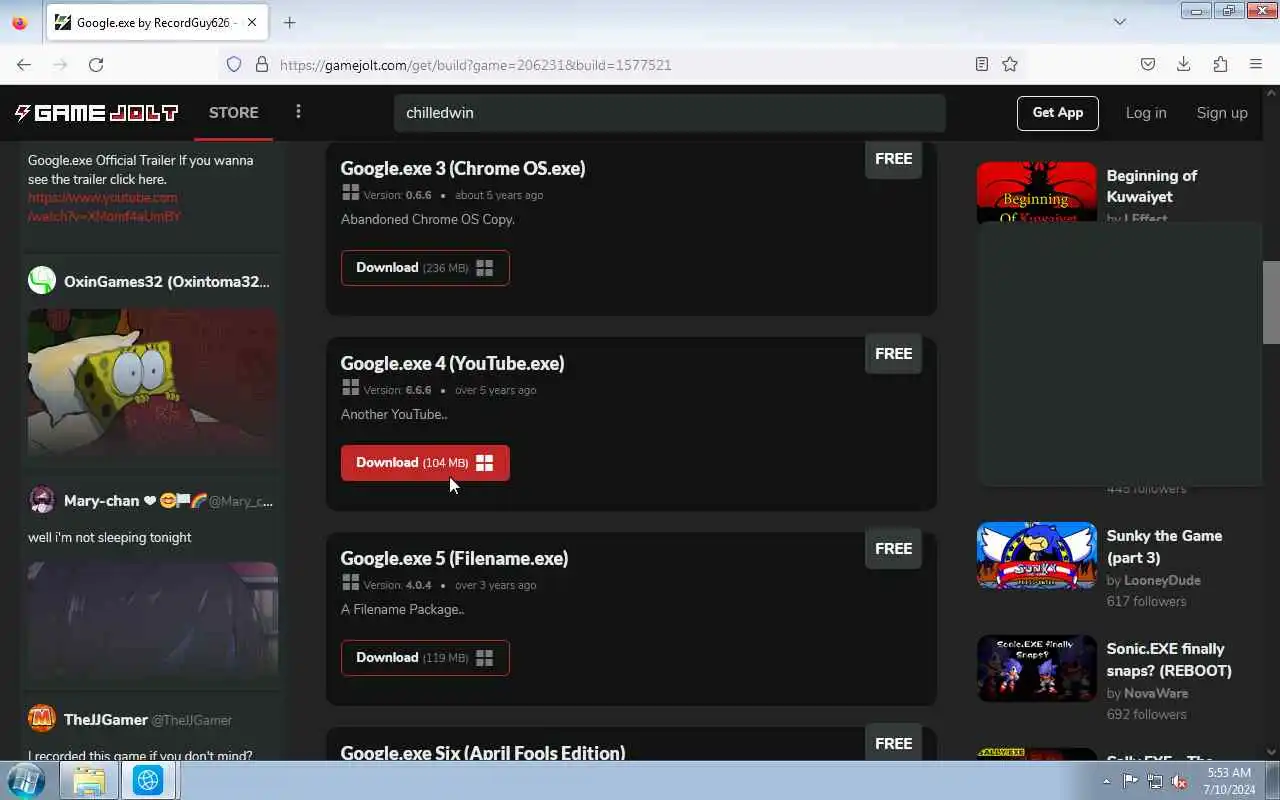
Task: Click the Save to Pocket icon
Action: click(x=1148, y=64)
